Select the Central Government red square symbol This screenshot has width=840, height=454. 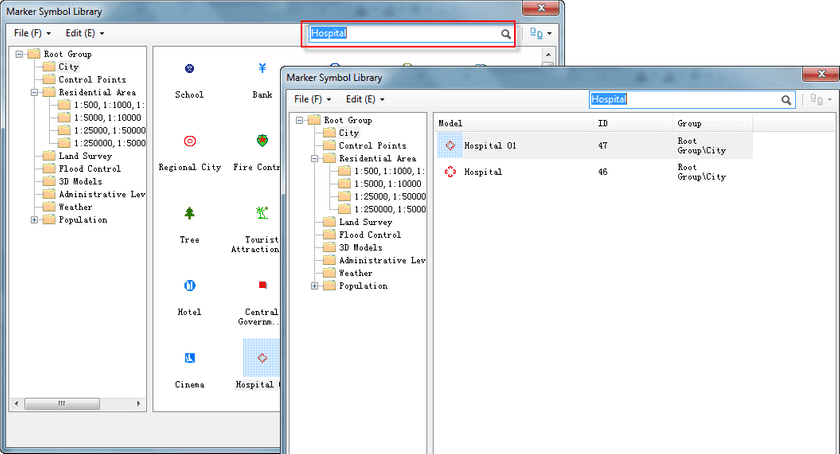coord(262,286)
